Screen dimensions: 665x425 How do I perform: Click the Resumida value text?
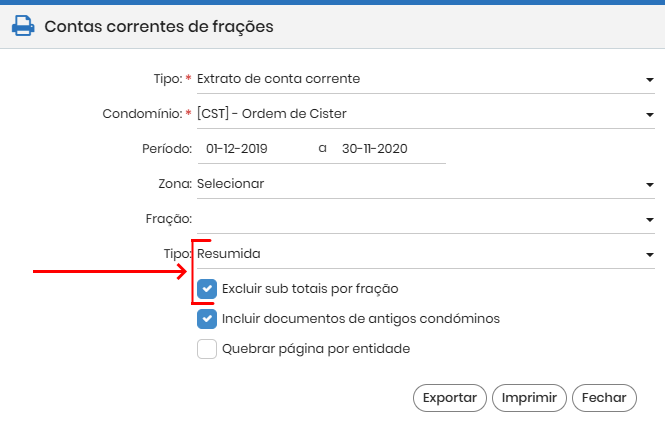[229, 254]
